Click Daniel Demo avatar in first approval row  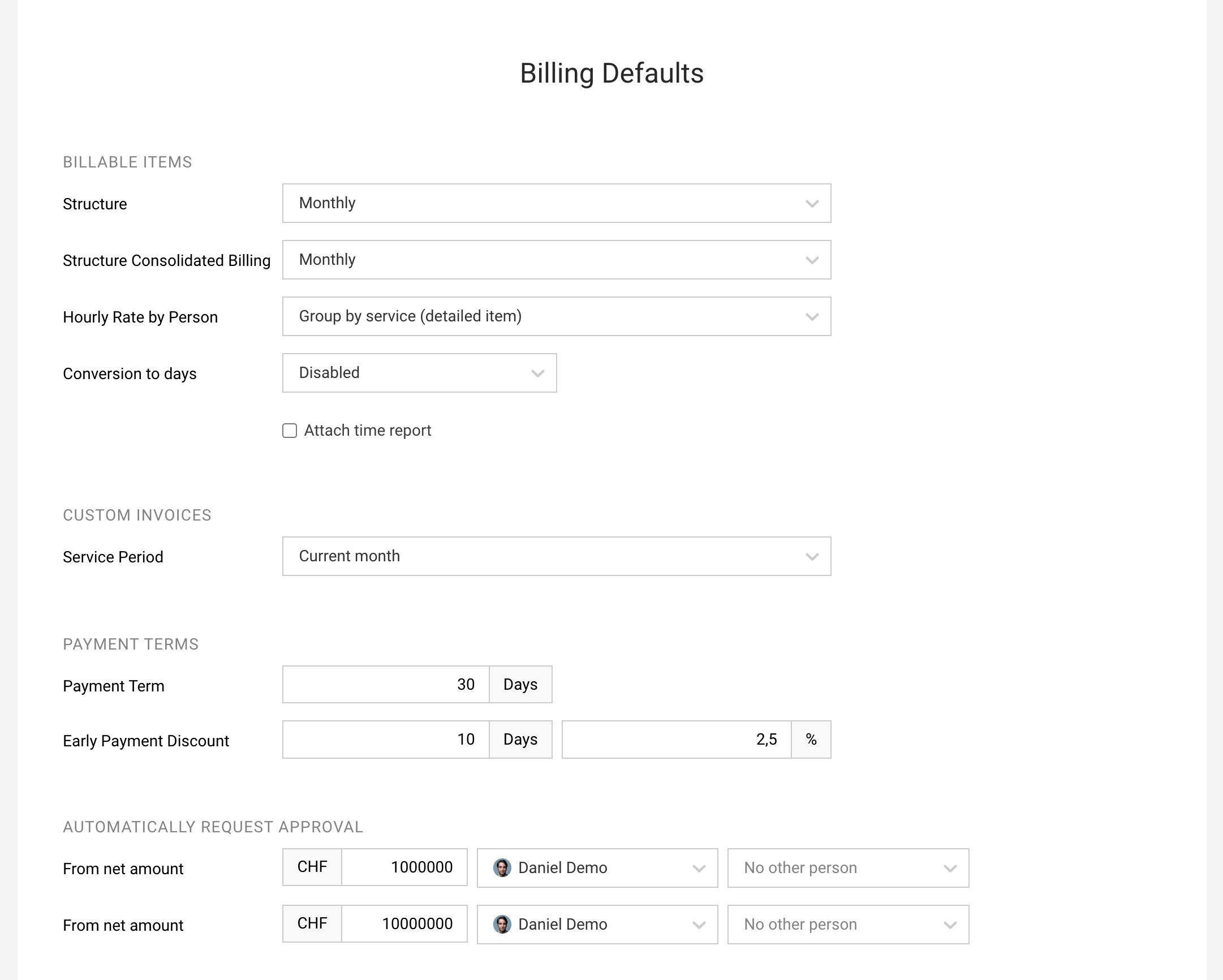click(502, 867)
